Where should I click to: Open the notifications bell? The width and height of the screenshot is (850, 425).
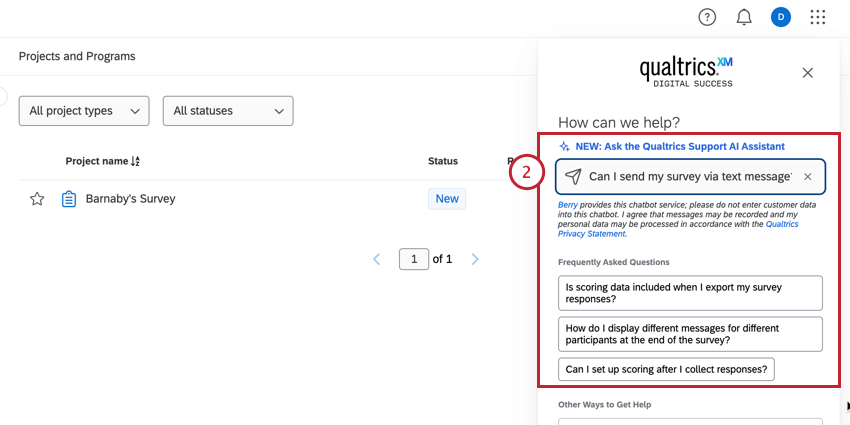pos(744,17)
